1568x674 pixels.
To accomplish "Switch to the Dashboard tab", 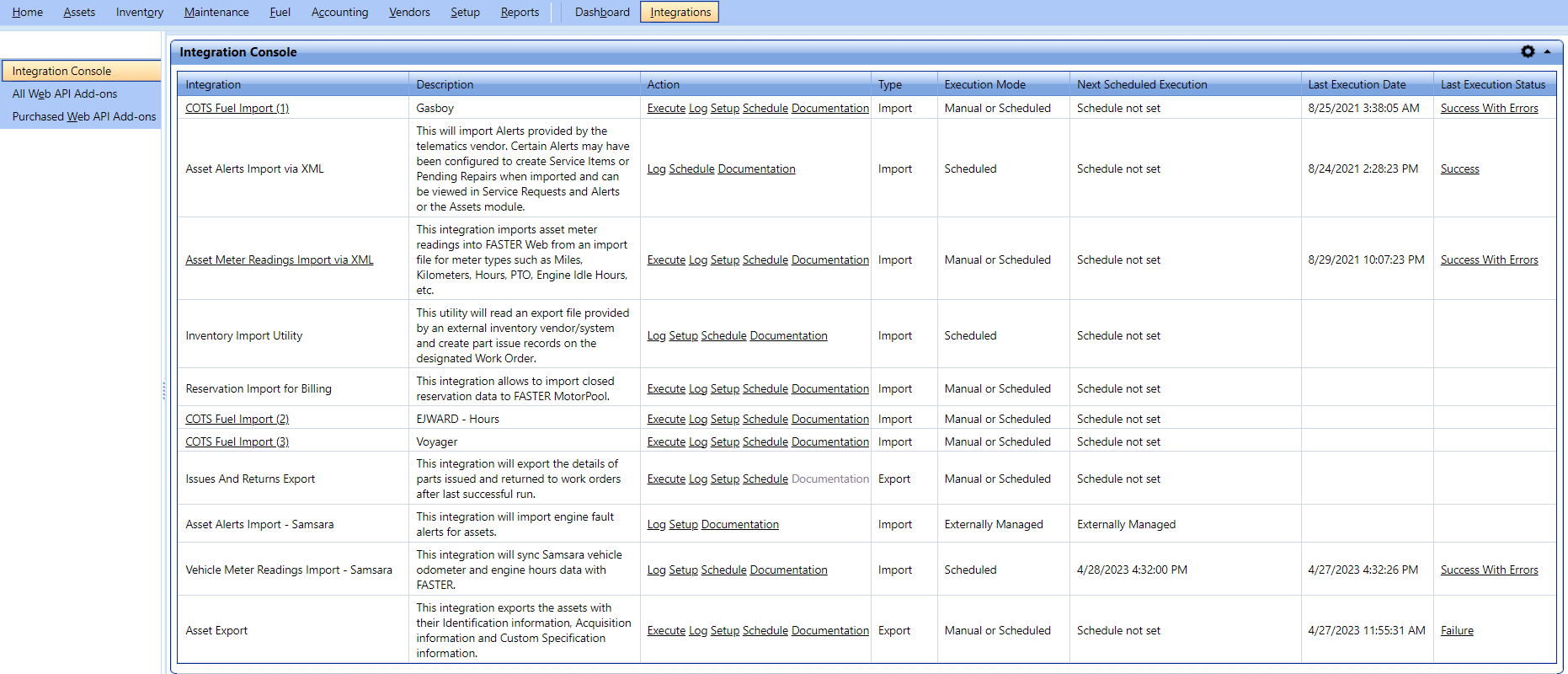I will [602, 12].
